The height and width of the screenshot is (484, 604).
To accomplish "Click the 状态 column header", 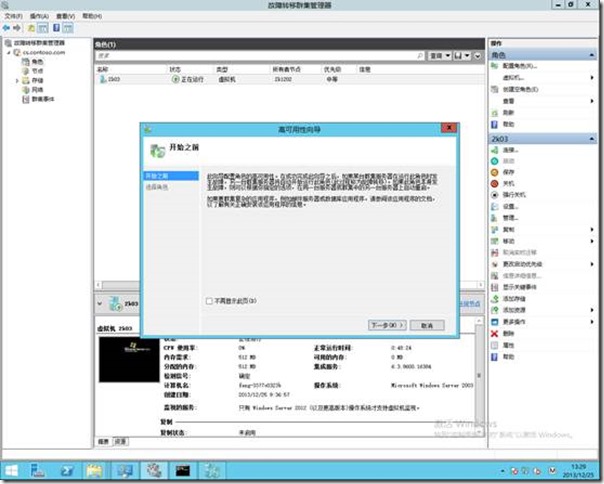I will (175, 70).
